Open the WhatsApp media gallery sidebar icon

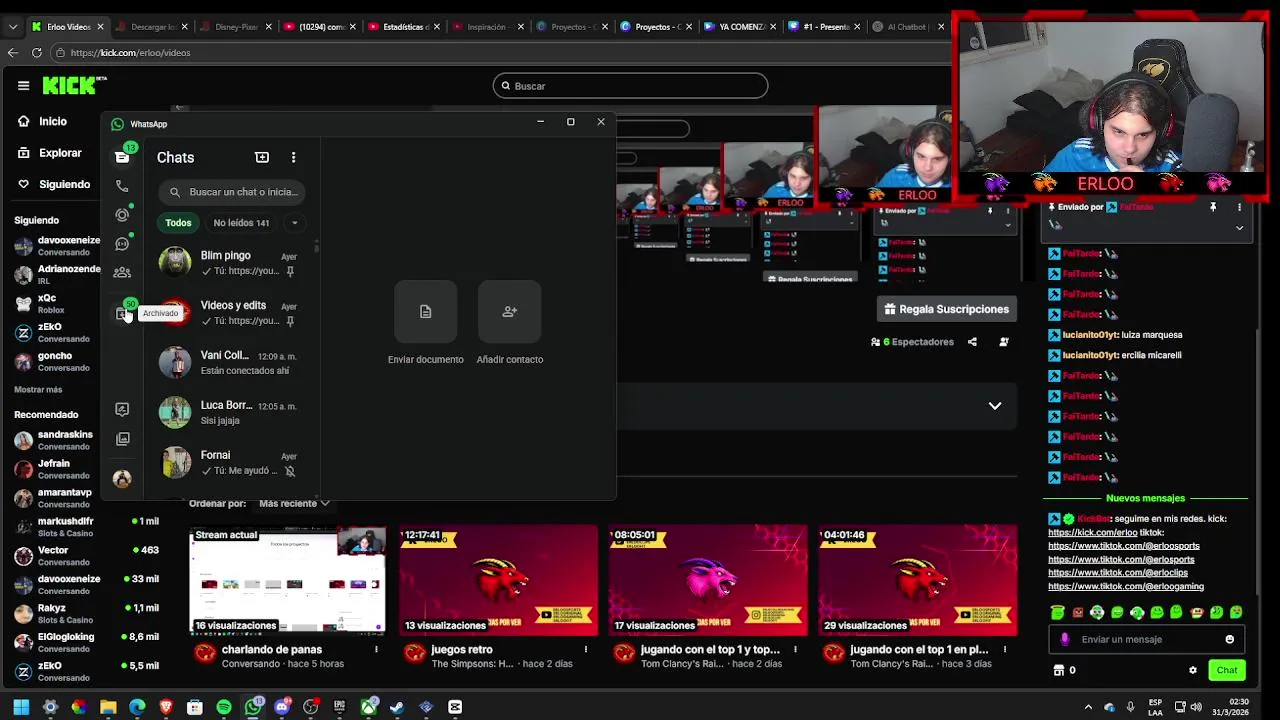tap(122, 439)
